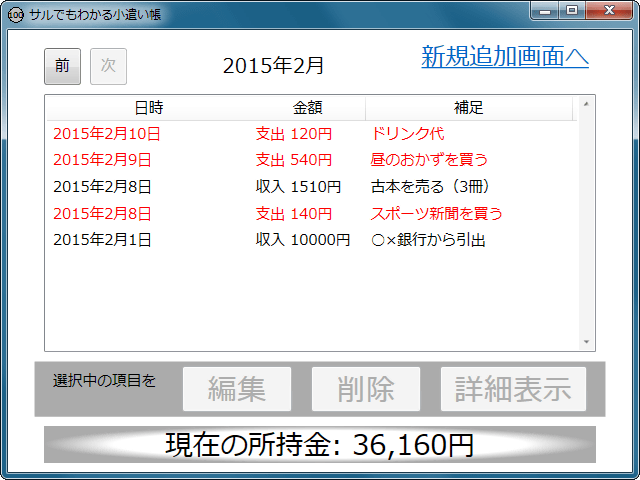Close the サルでもわかる小遣い帳 window
The width and height of the screenshot is (640, 480).
609,11
